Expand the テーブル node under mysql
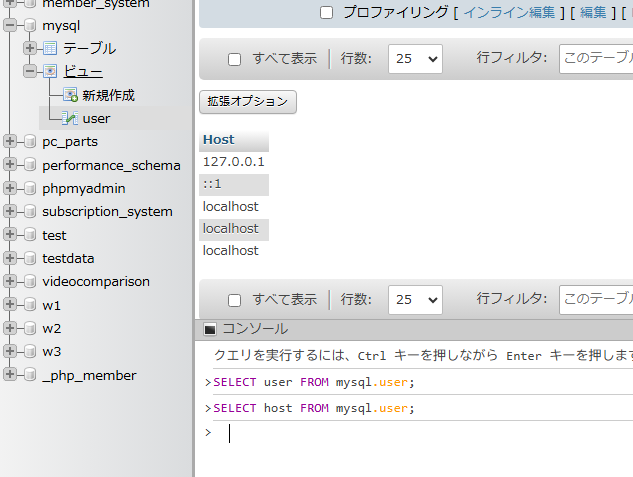The height and width of the screenshot is (477, 633). (x=30, y=48)
